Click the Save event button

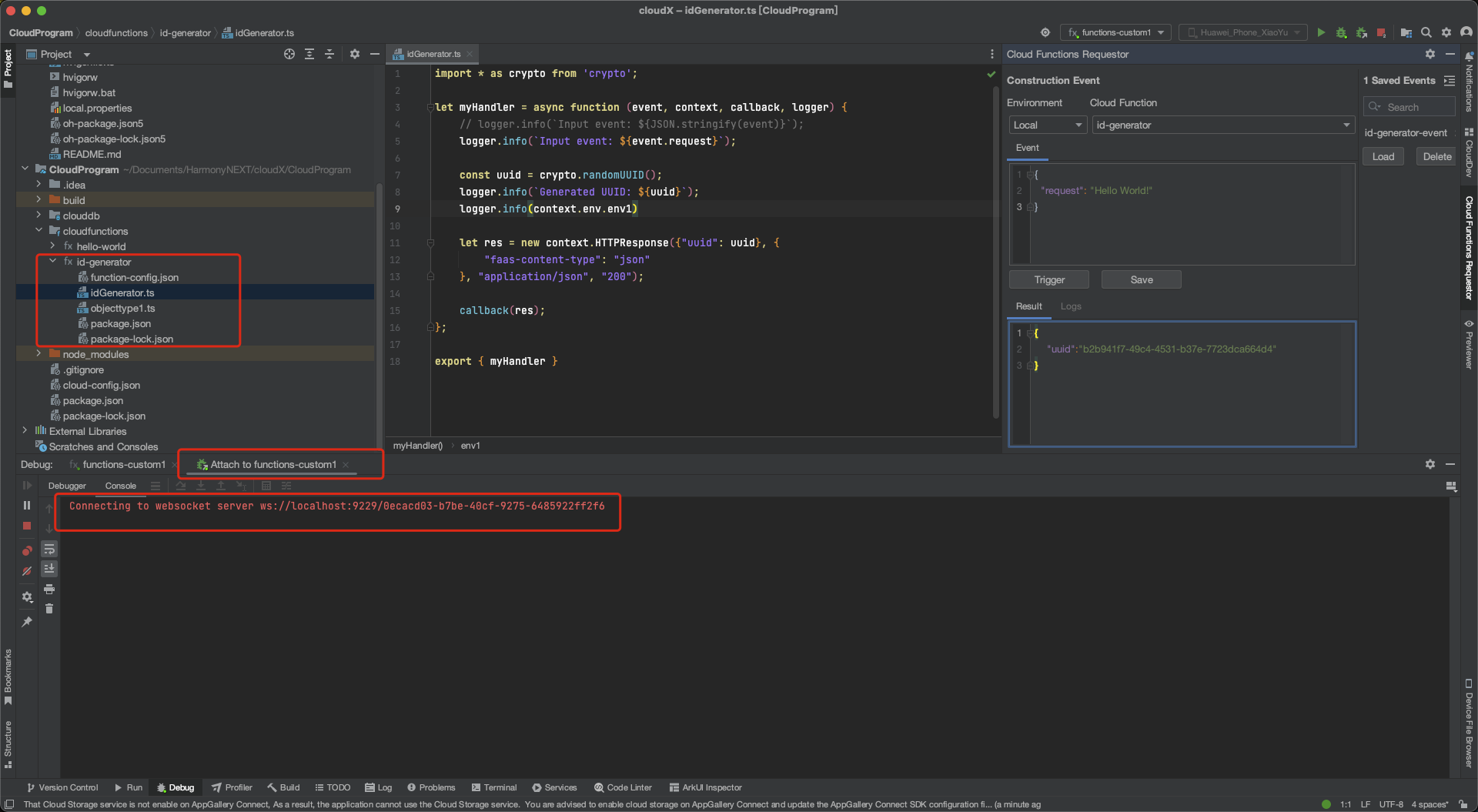click(1142, 279)
